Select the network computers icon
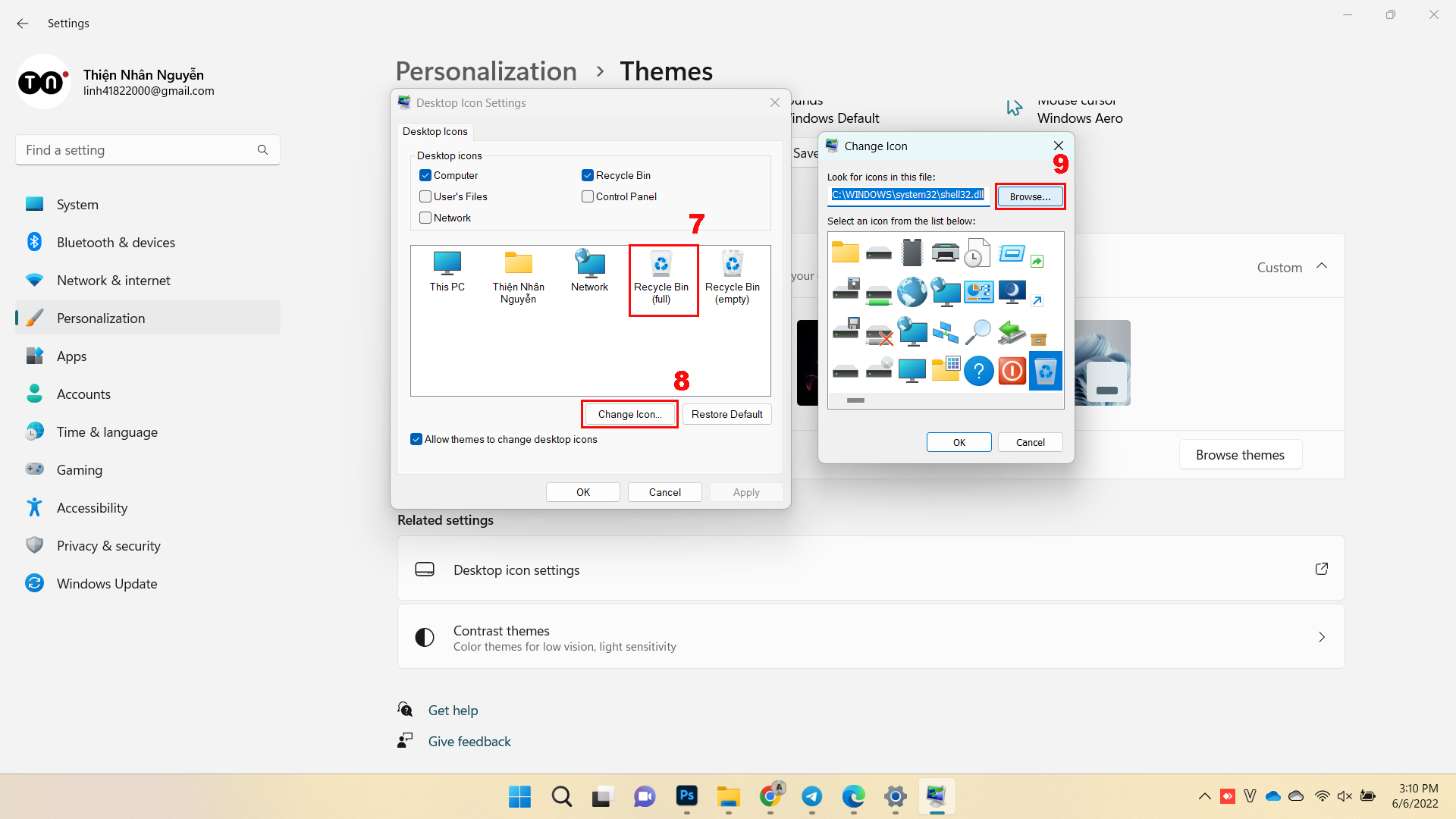This screenshot has height=819, width=1456. click(x=945, y=331)
